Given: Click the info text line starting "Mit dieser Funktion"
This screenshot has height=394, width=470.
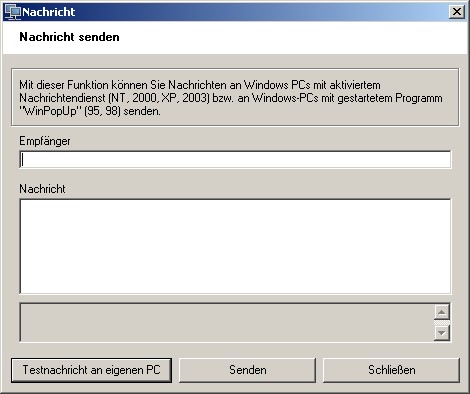Looking at the screenshot, I should coord(200,85).
